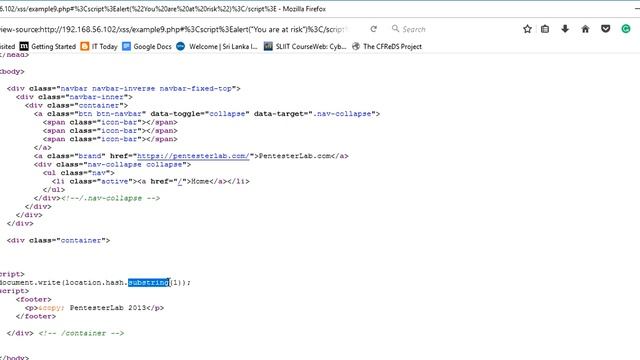Open the Pocket shield icon
The width and height of the screenshot is (640, 360).
click(x=606, y=29)
